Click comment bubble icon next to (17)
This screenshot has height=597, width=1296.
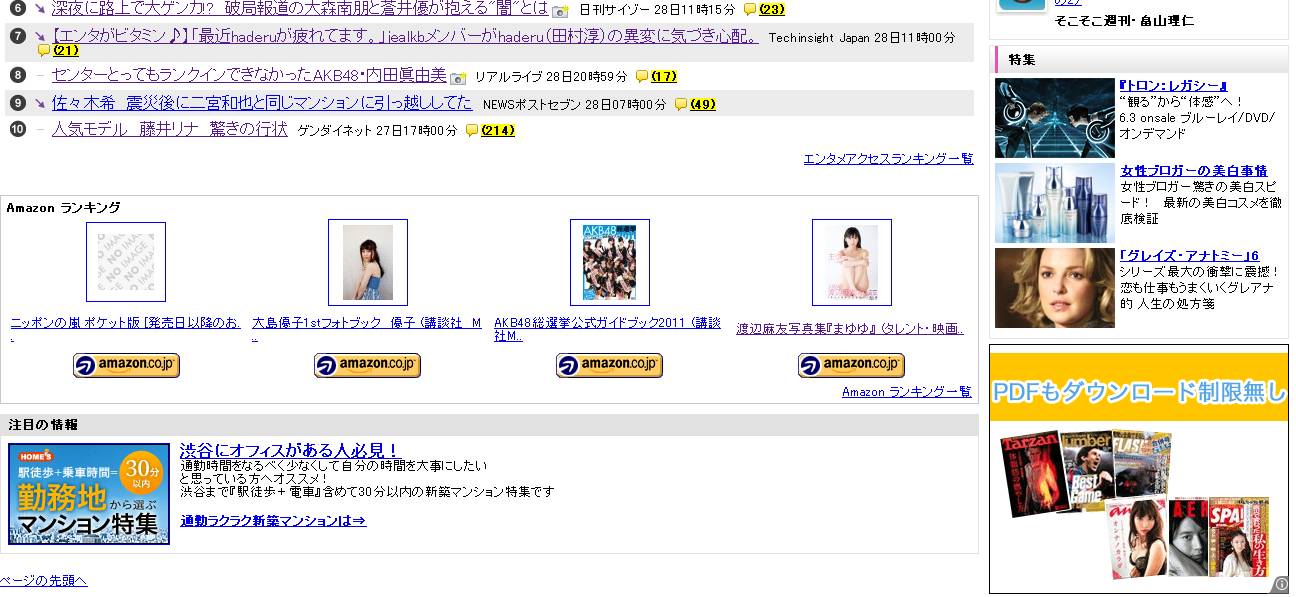pyautogui.click(x=642, y=76)
